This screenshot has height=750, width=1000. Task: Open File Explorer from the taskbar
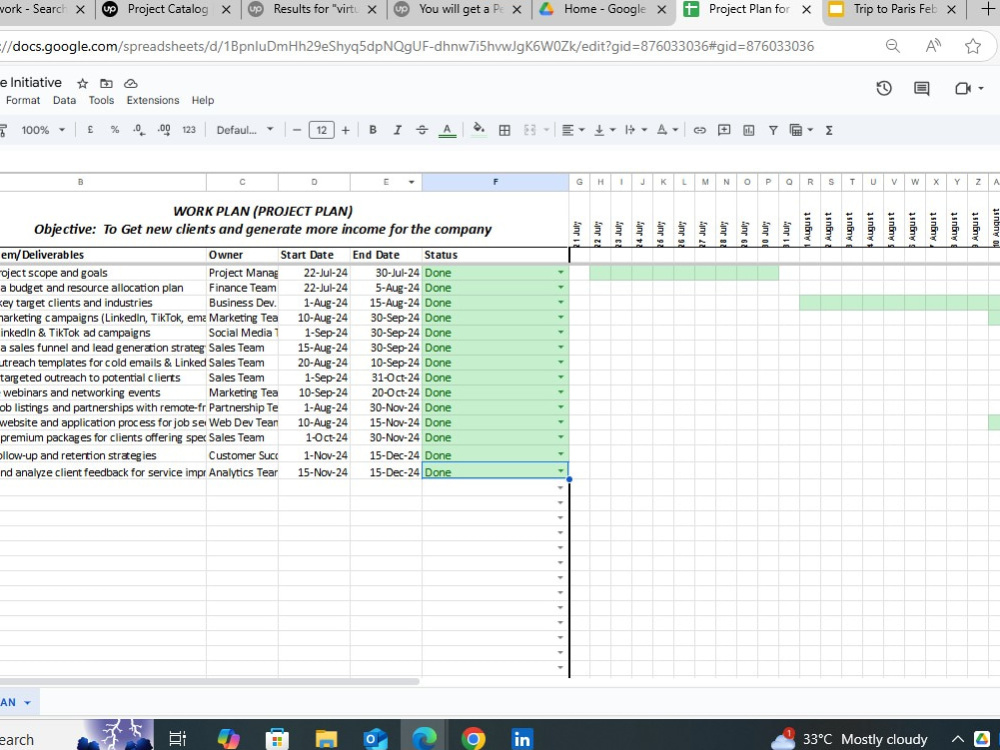coord(326,739)
